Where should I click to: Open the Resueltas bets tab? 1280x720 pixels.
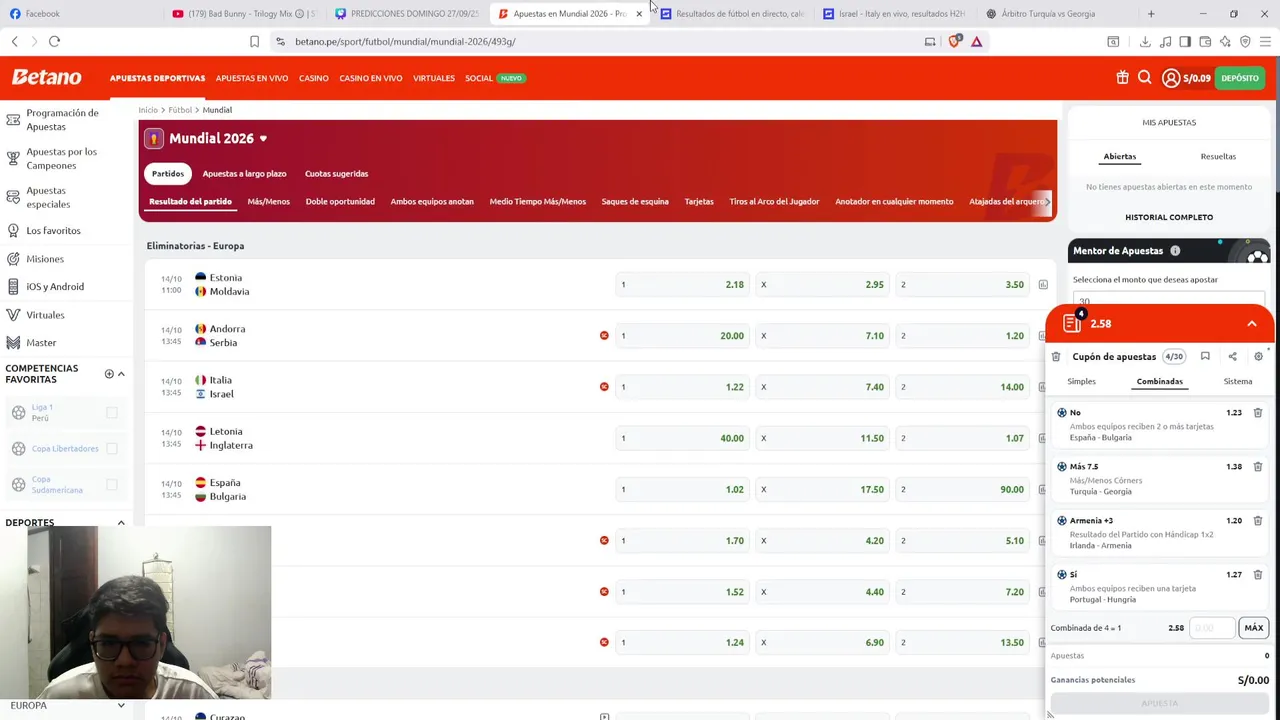click(1218, 156)
